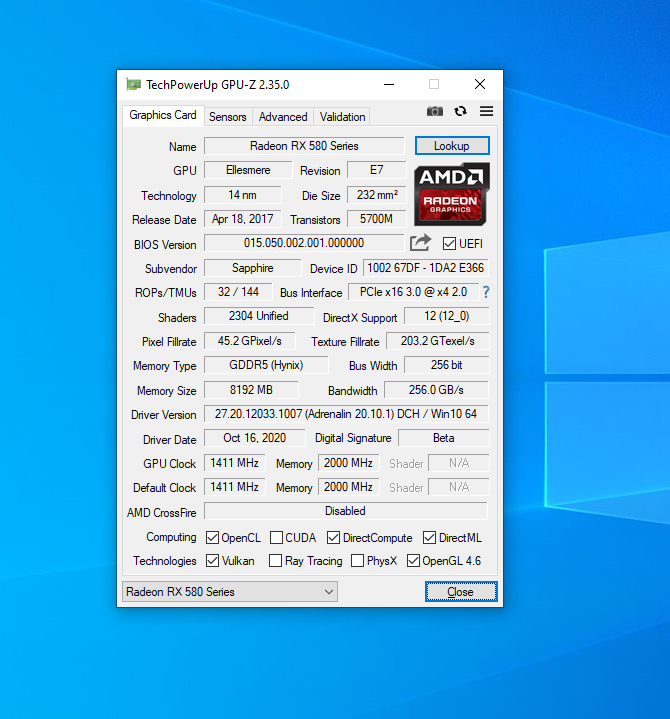
Task: Click the Default Clock 1411 MHz field
Action: [235, 487]
